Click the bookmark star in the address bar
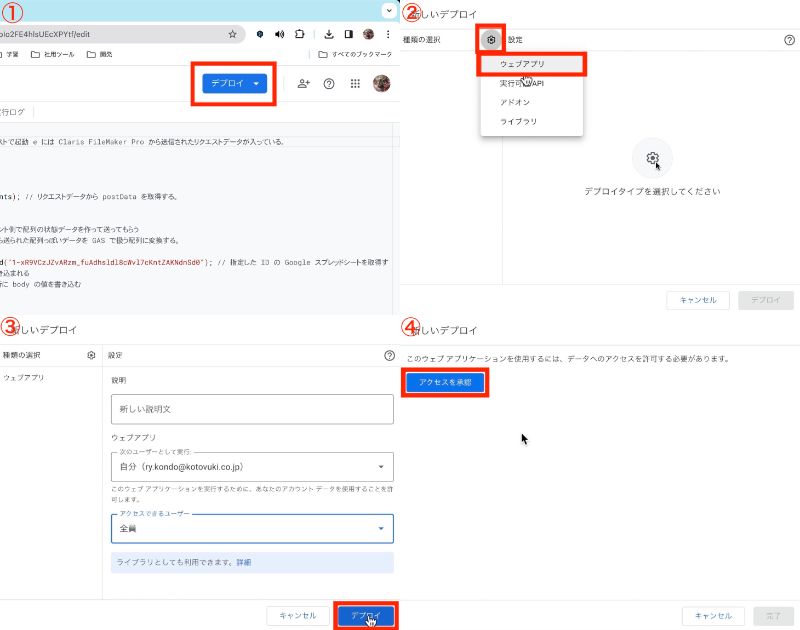 click(x=233, y=33)
